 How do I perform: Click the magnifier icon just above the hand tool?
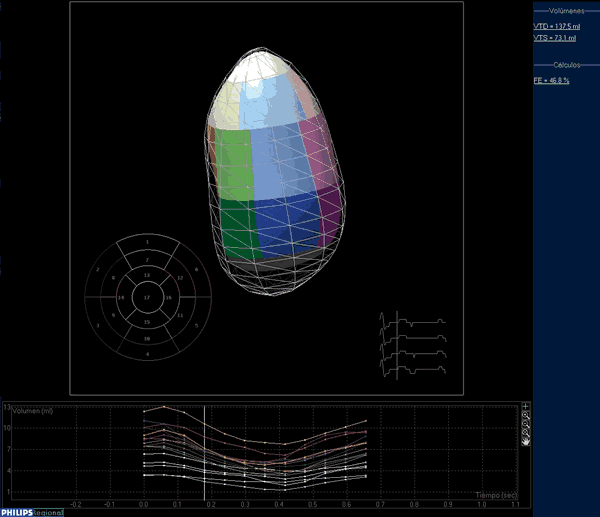pyautogui.click(x=526, y=433)
